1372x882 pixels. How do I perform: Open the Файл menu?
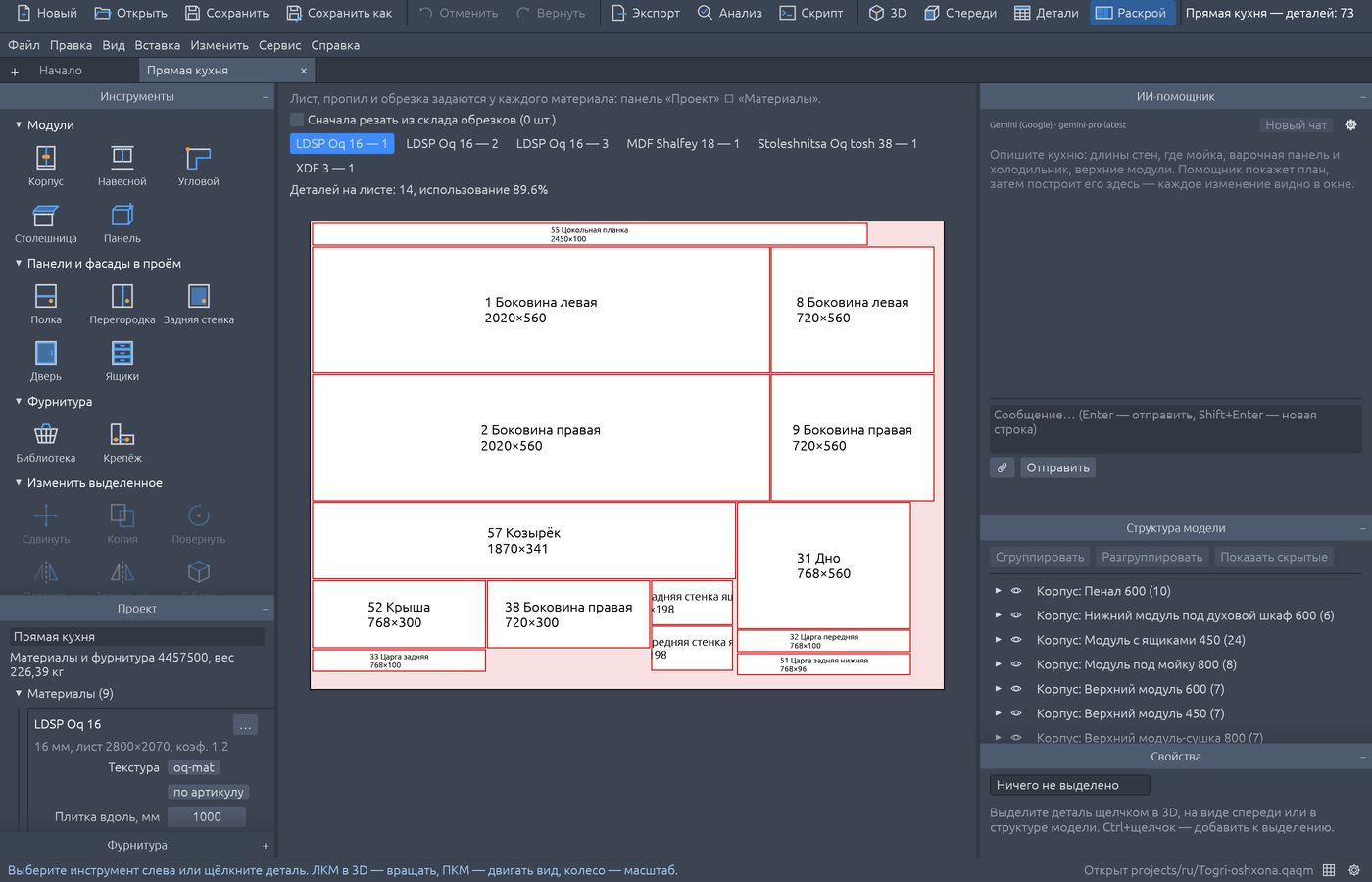click(x=24, y=45)
